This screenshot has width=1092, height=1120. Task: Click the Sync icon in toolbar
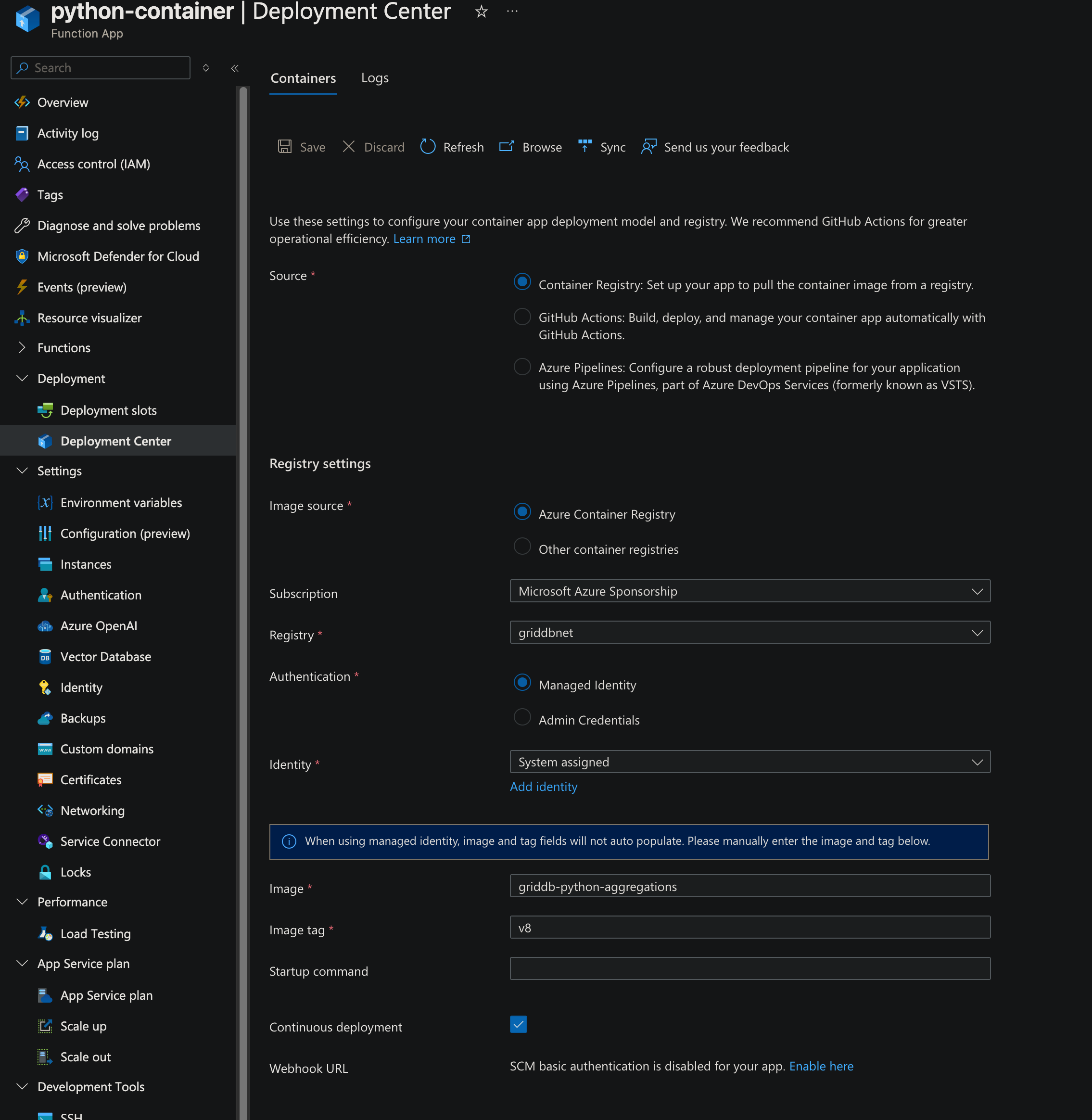coord(584,147)
